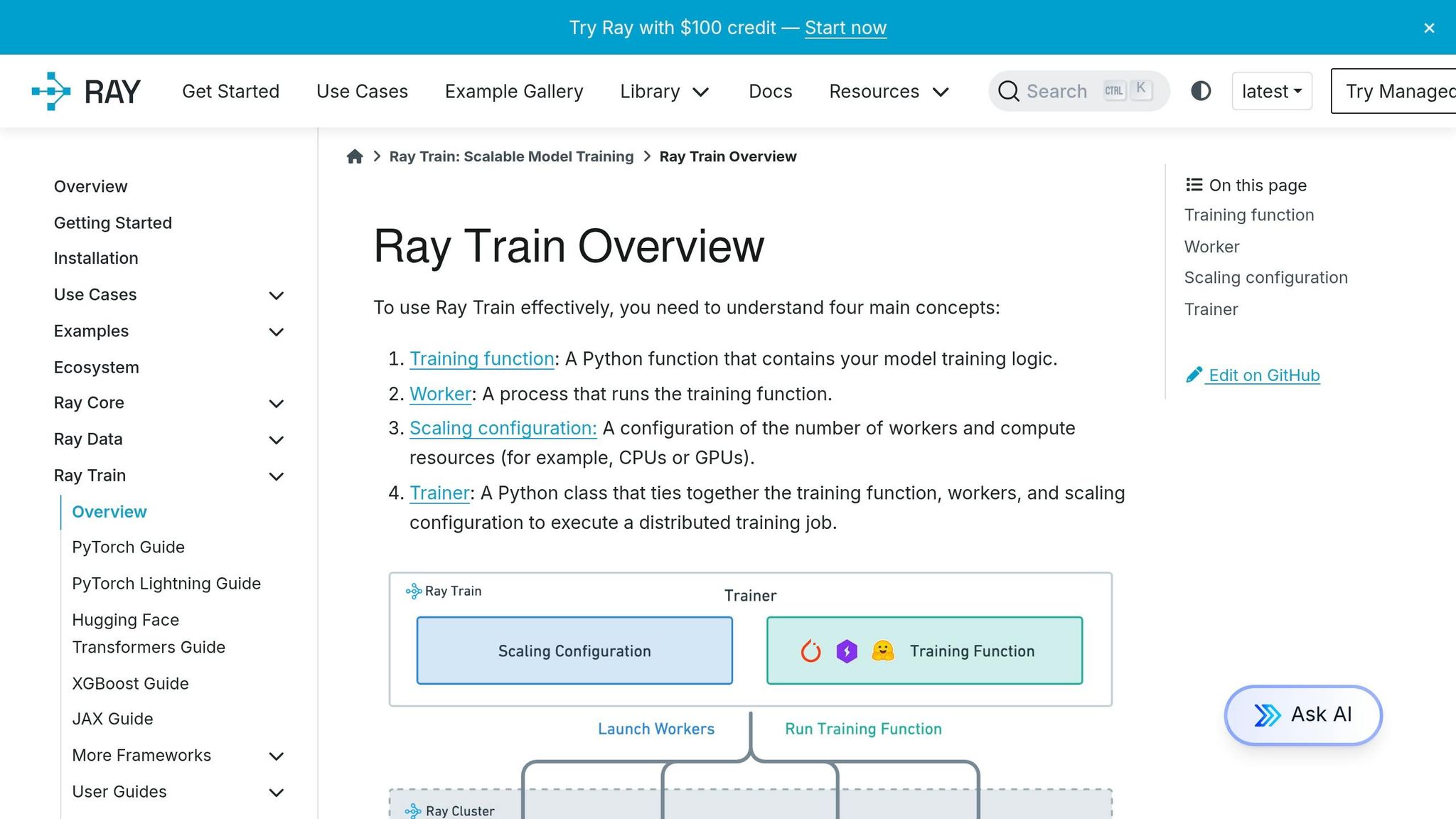The height and width of the screenshot is (819, 1456).
Task: Click the Ray Train Overview breadcrumb text
Action: 727,156
